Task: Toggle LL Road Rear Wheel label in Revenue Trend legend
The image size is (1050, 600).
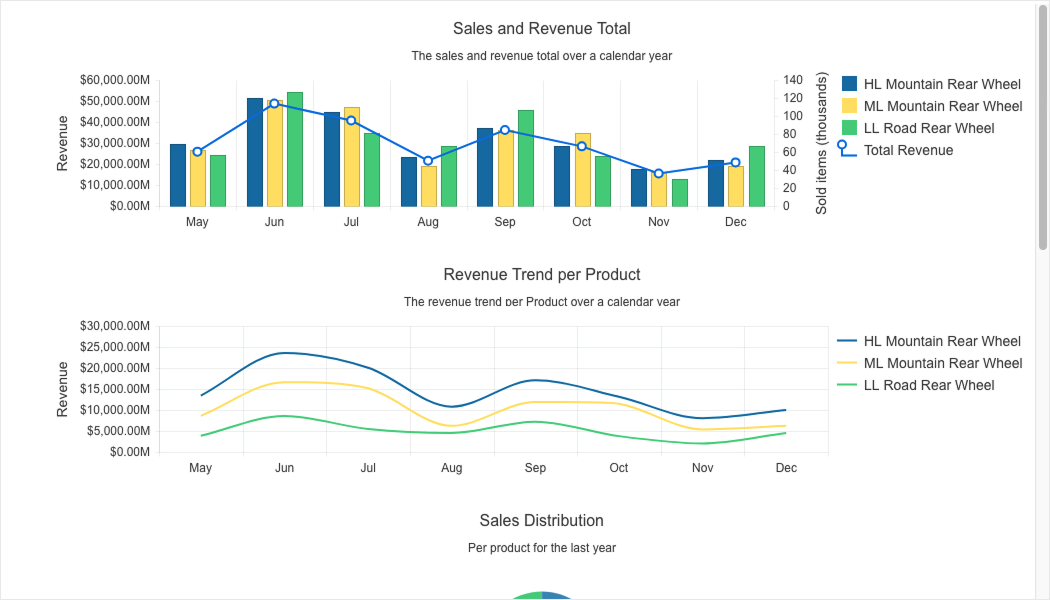Action: pyautogui.click(x=928, y=385)
